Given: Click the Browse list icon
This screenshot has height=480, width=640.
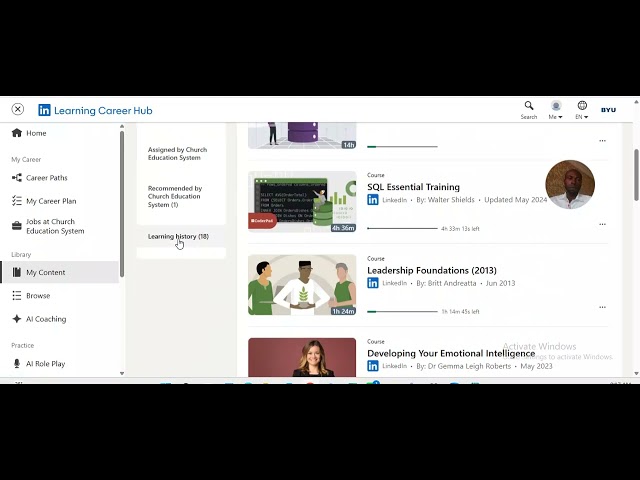Looking at the screenshot, I should 17,296.
